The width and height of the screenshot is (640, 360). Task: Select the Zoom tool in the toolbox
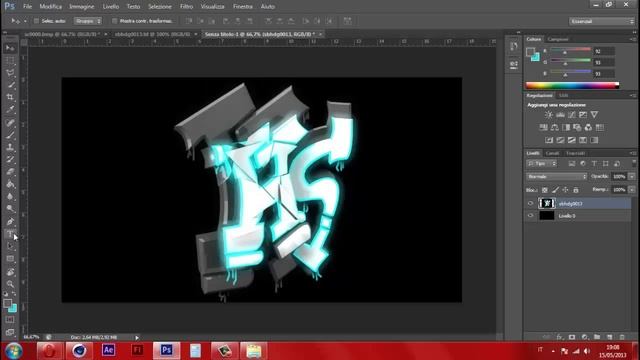(10, 284)
